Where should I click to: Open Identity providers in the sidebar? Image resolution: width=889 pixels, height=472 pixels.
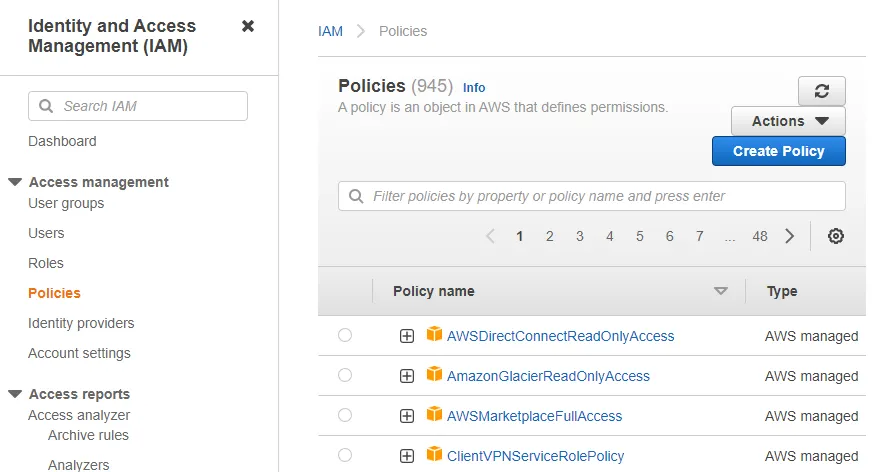(81, 324)
